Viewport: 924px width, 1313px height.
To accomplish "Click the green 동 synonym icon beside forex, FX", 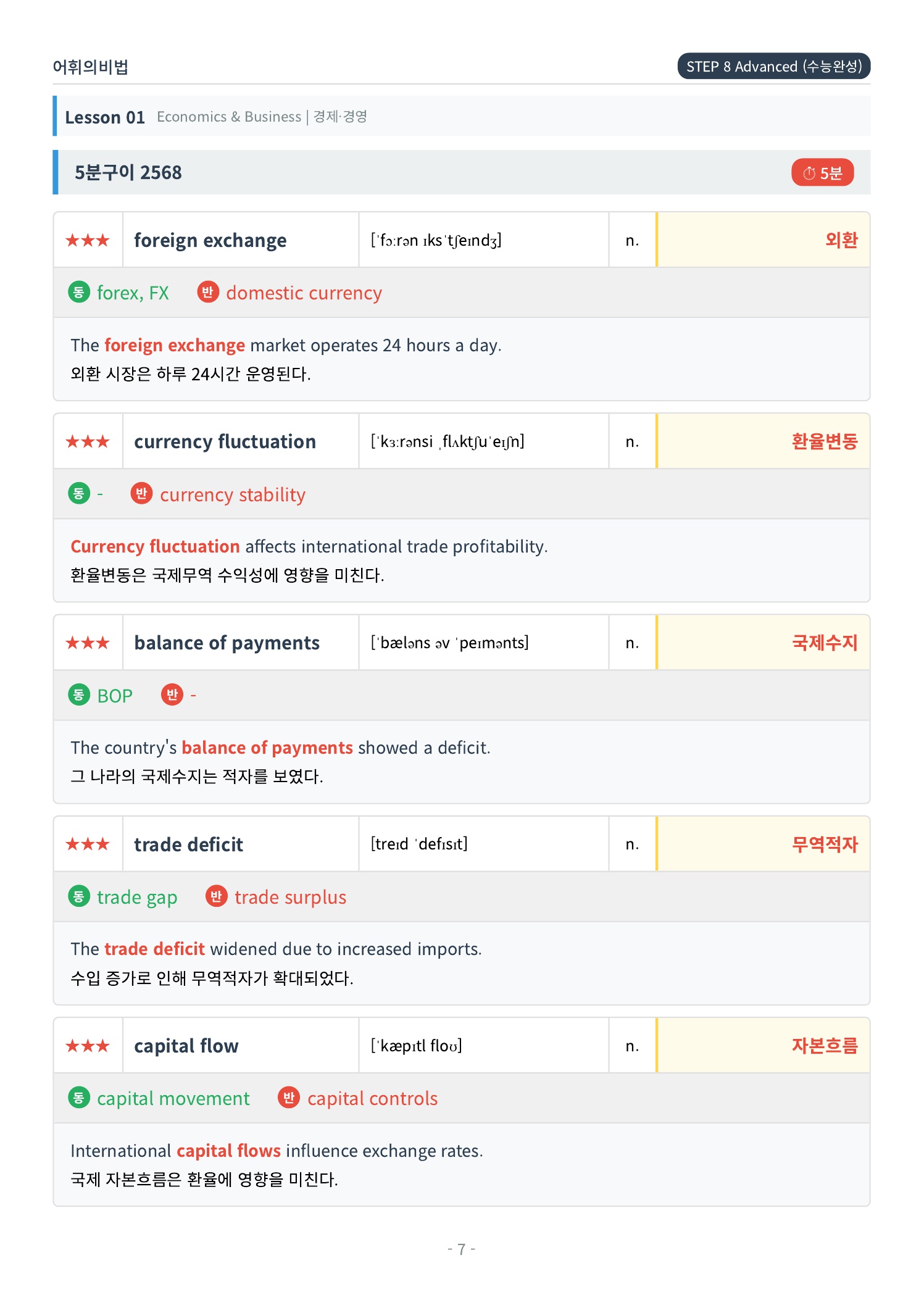I will 79,292.
